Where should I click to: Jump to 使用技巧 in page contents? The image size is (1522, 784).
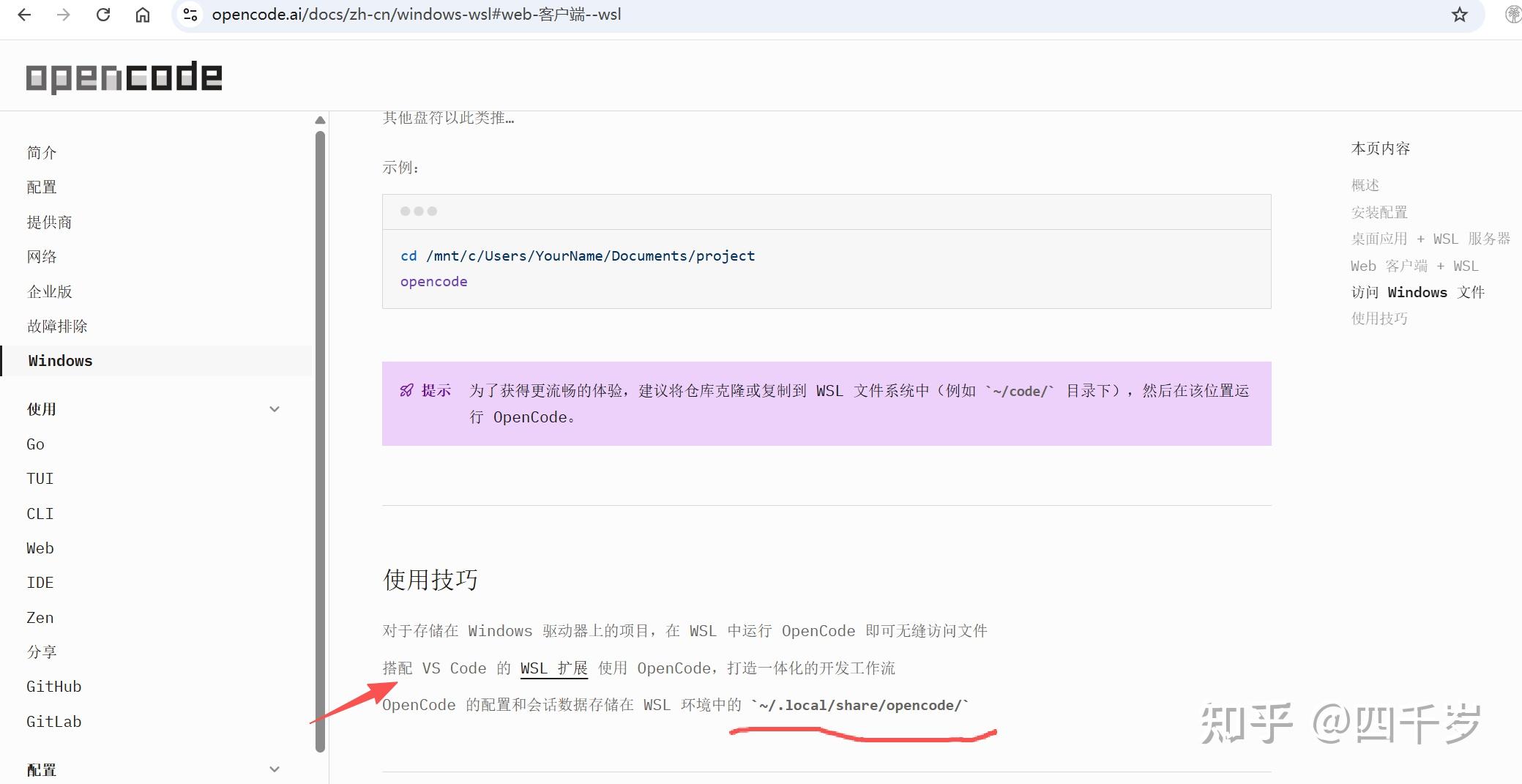[x=1379, y=318]
